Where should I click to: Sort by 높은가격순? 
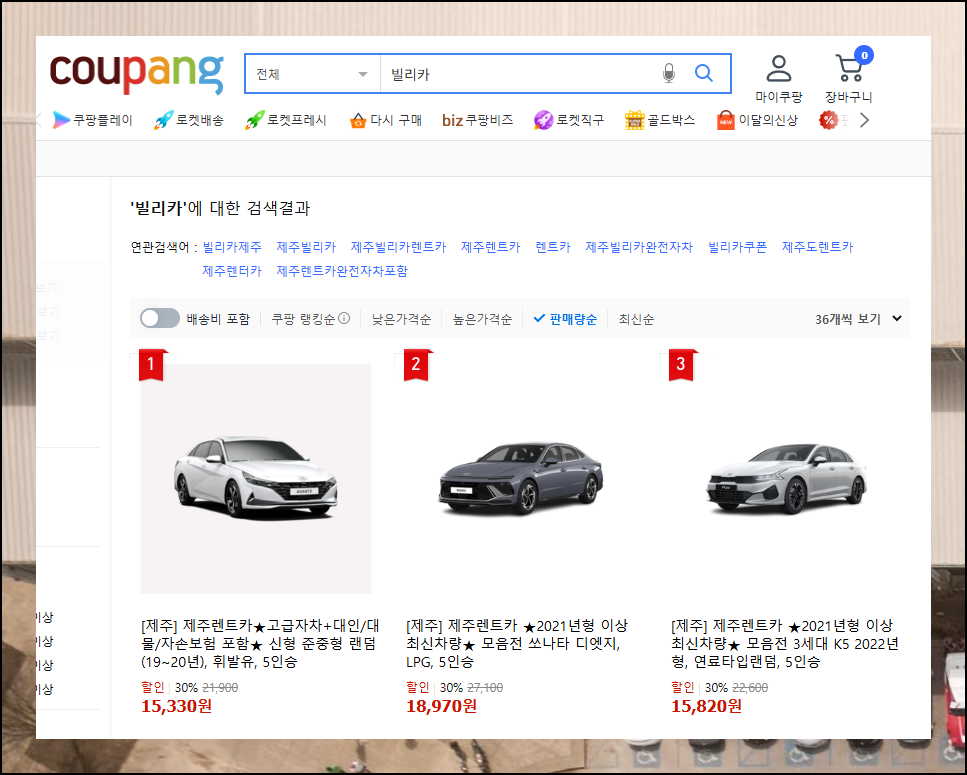482,319
